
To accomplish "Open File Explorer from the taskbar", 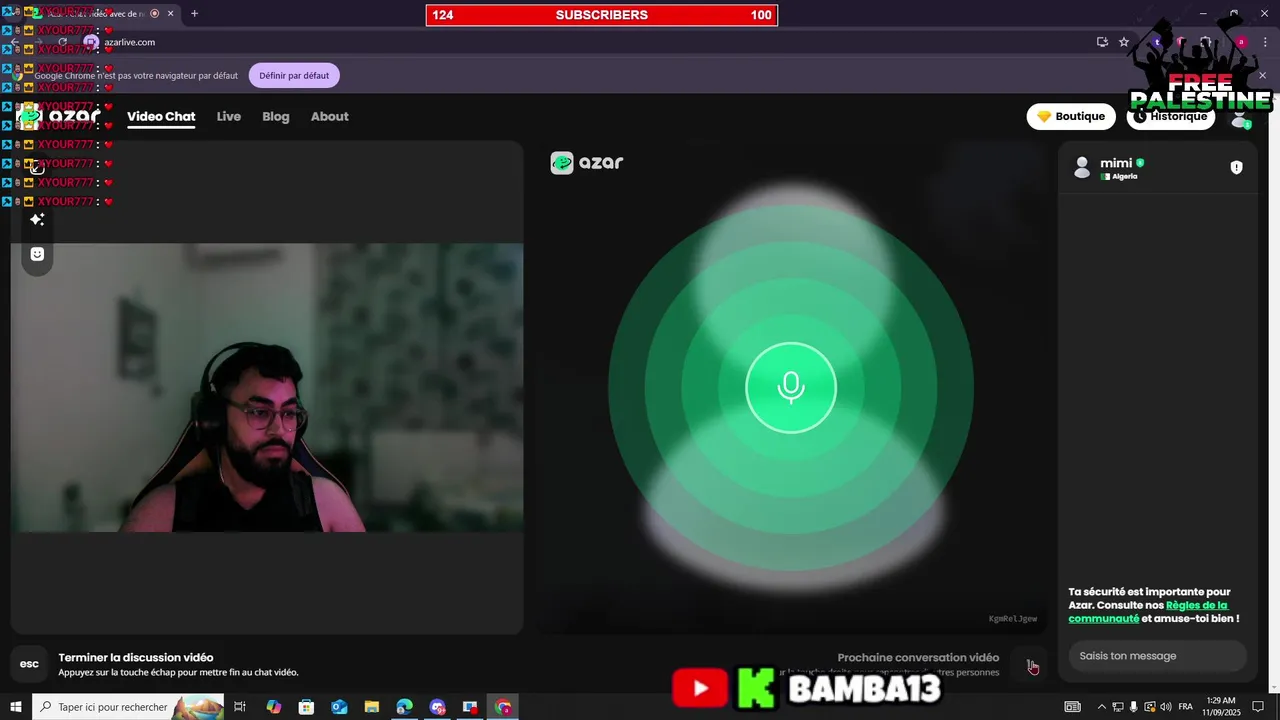I will coord(372,707).
